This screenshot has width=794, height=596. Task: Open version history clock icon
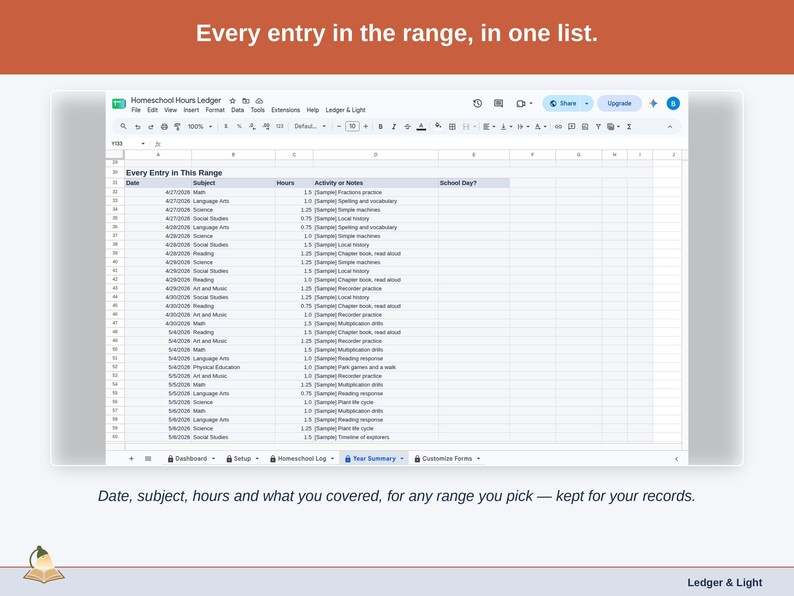point(477,103)
